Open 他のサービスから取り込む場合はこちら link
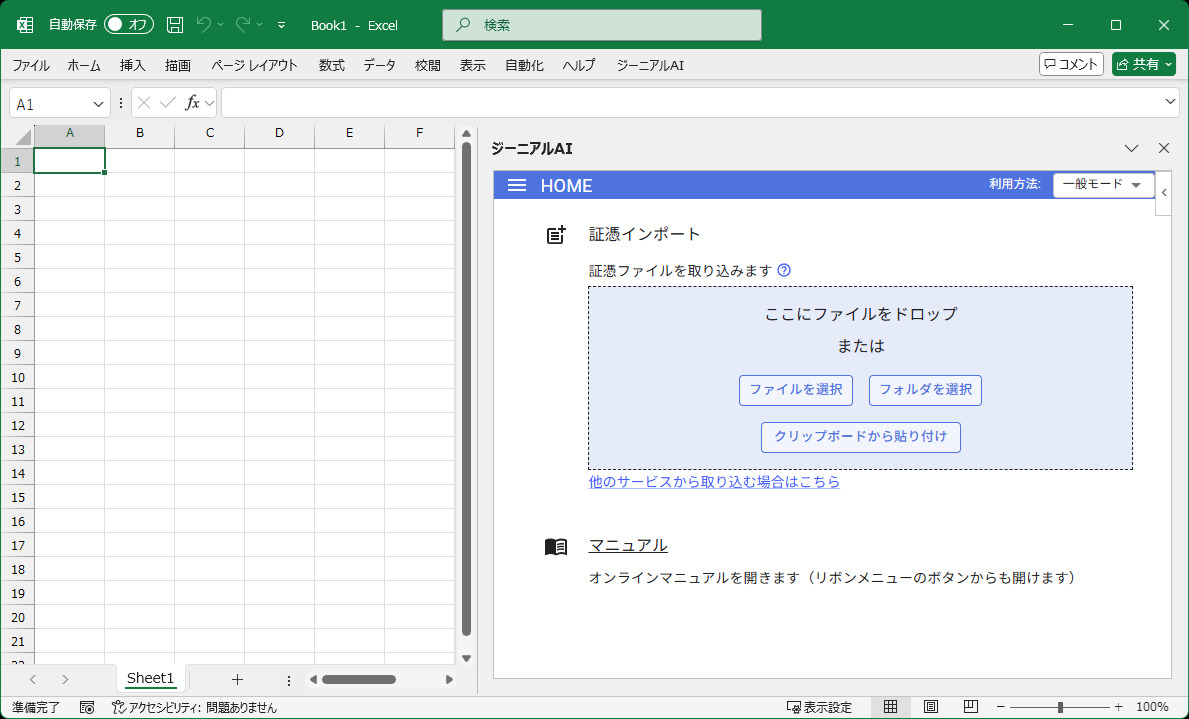This screenshot has width=1189, height=719. 713,483
